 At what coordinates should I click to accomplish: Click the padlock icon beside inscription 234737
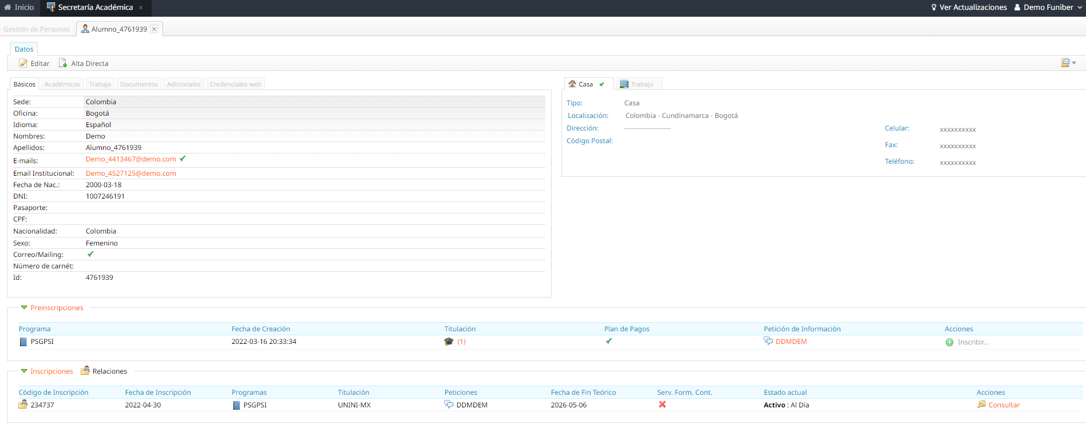[23, 405]
